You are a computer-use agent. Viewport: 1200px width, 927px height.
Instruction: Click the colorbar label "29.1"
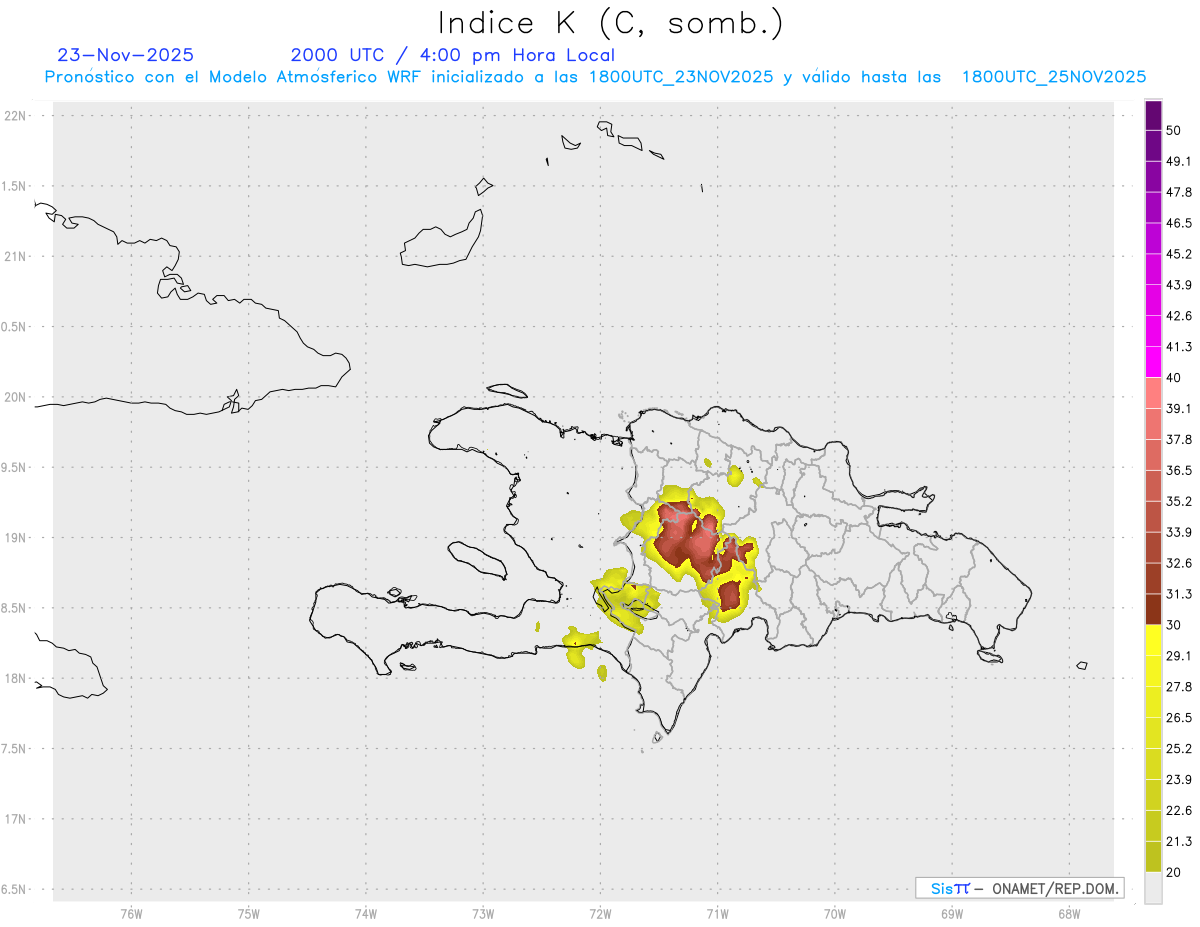(1179, 656)
